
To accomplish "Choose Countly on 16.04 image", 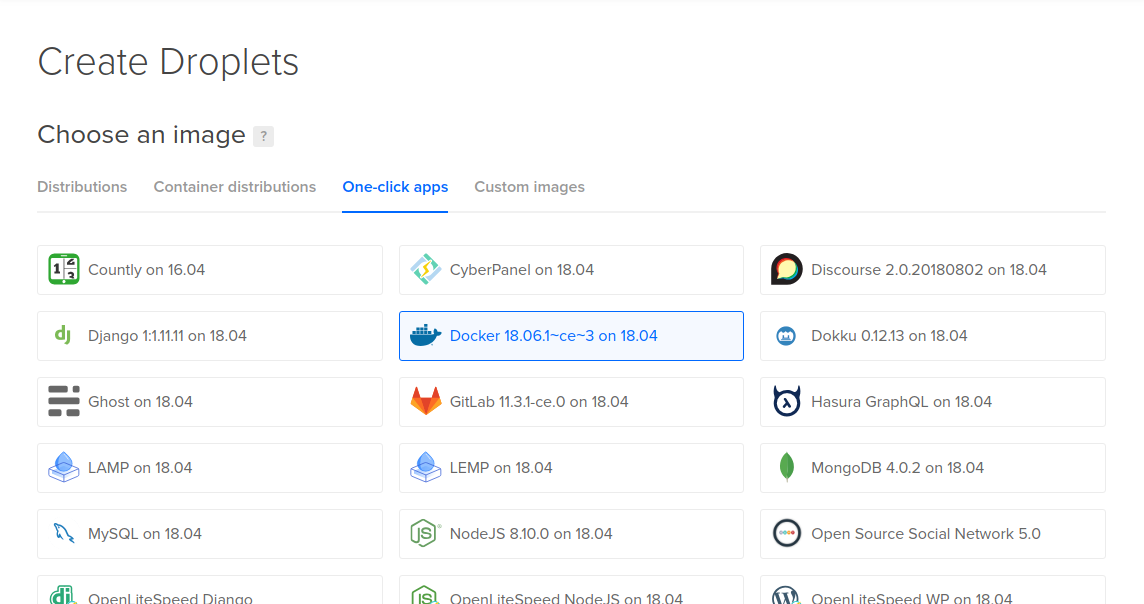I will (x=210, y=270).
